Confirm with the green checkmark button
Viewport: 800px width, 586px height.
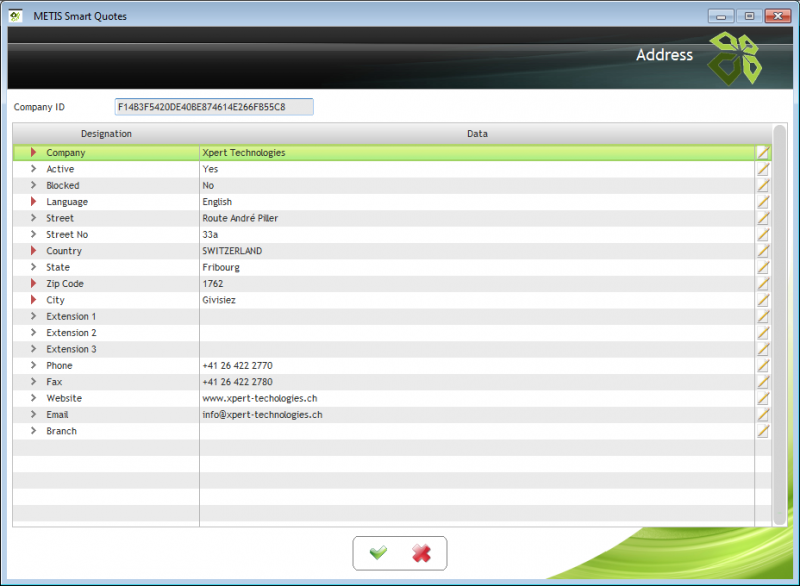click(x=378, y=552)
